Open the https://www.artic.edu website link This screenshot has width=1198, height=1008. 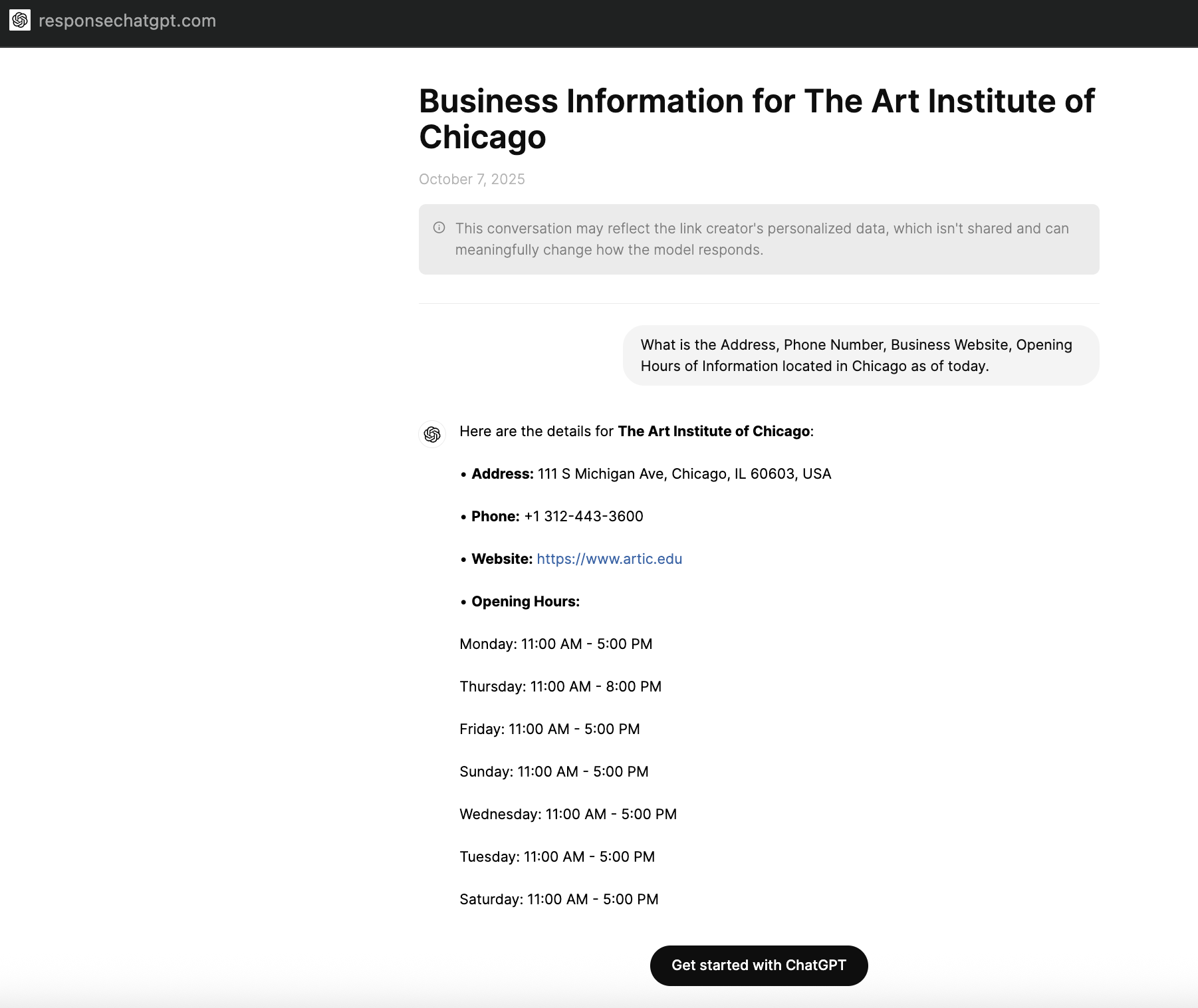[609, 559]
